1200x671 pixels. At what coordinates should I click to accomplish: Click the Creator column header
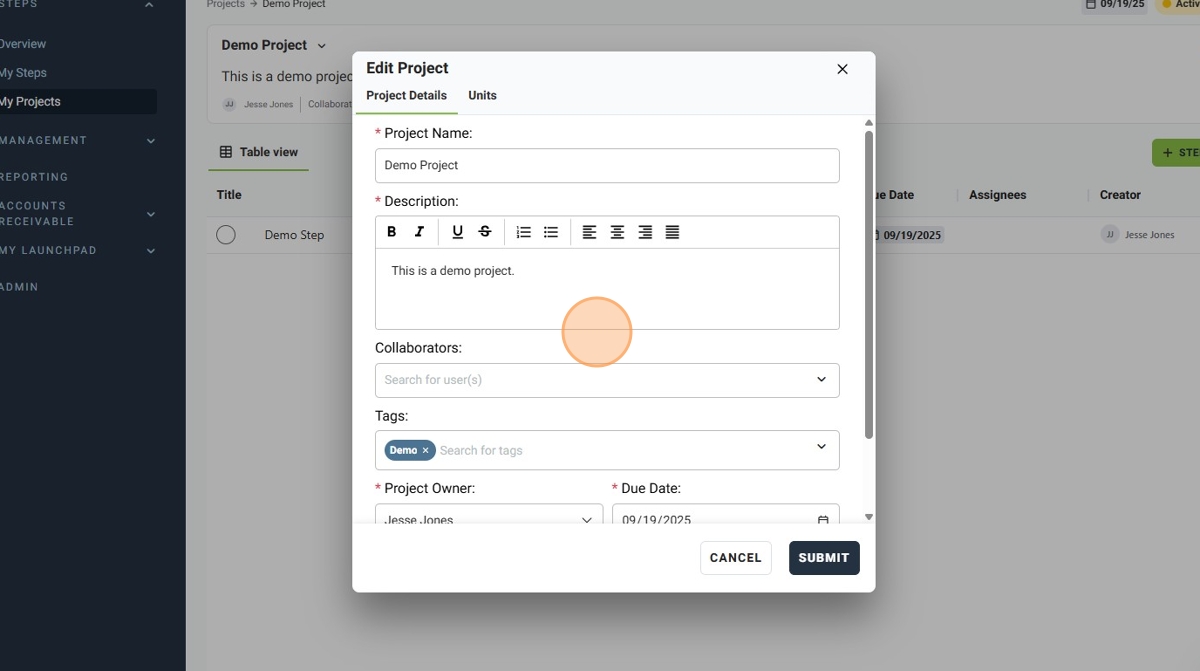tap(1120, 195)
